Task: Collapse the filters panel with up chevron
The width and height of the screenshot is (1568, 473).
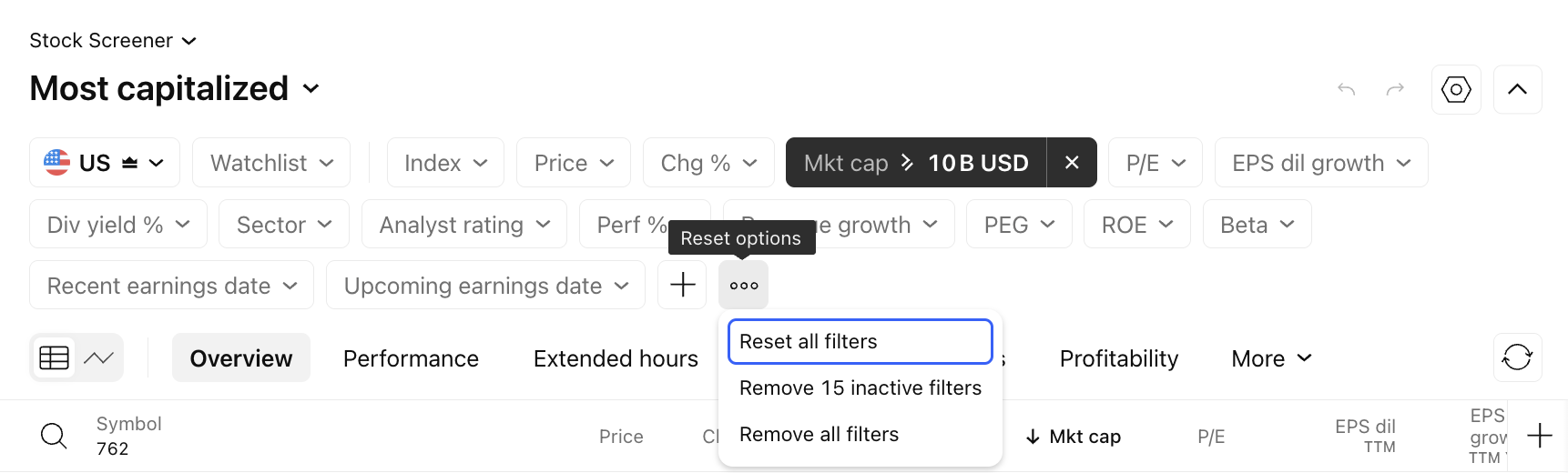Action: pos(1517,89)
